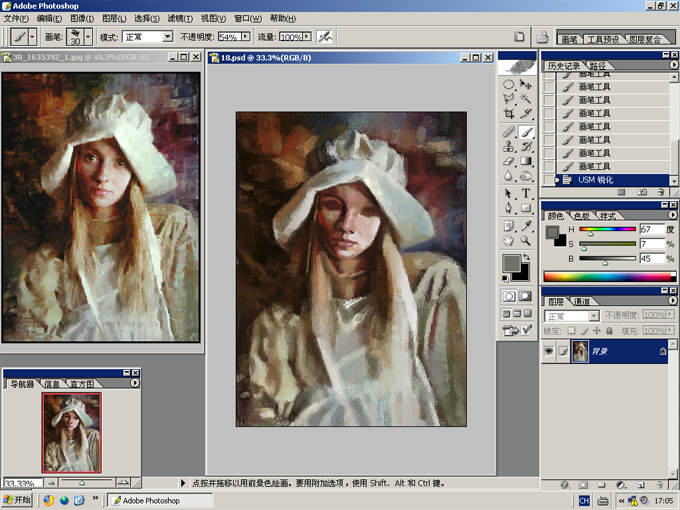Select the Magic Wand tool
Viewport: 680px width, 510px height.
click(526, 99)
